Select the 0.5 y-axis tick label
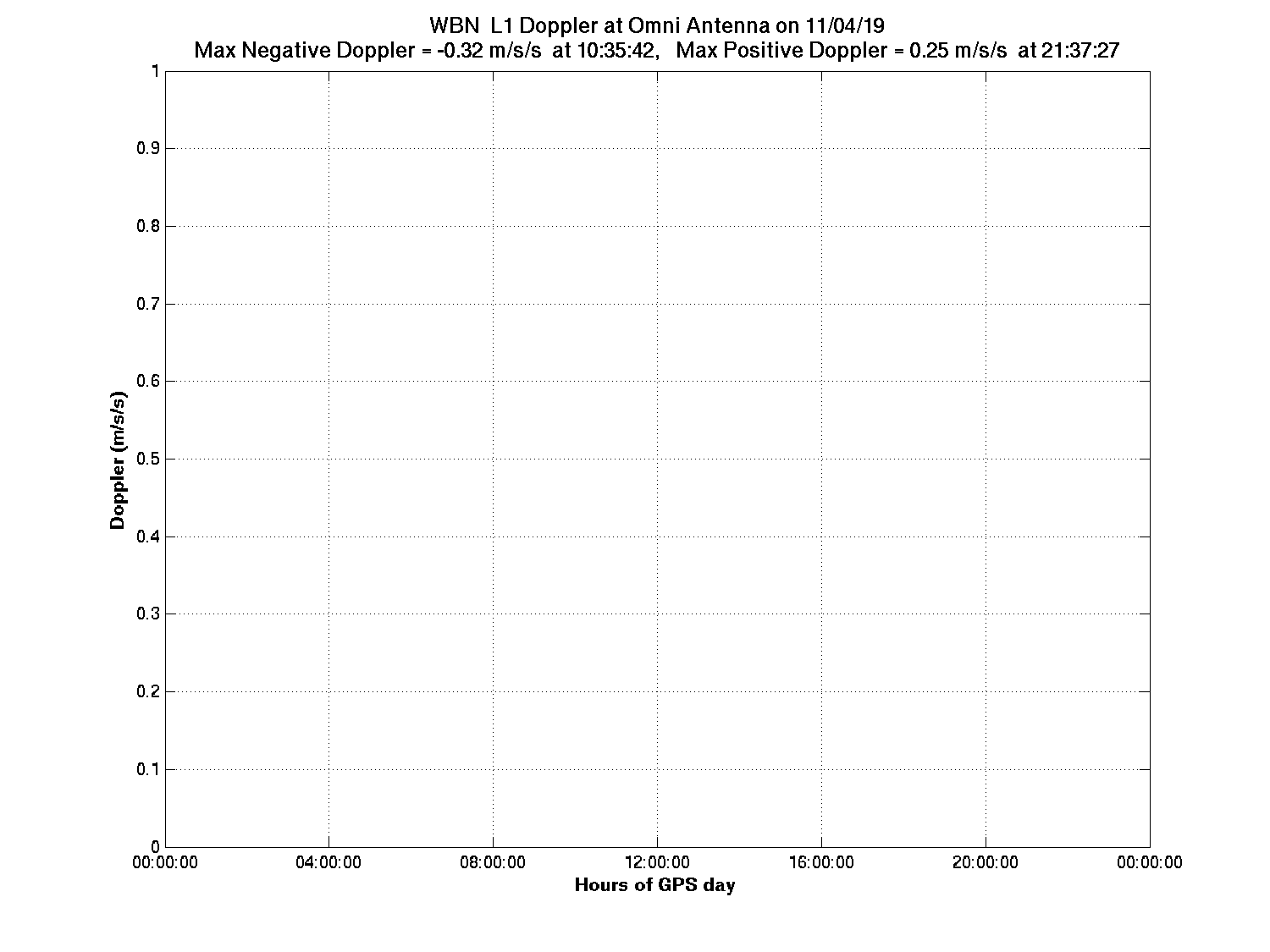Image resolution: width=1270 pixels, height=952 pixels. pos(148,459)
